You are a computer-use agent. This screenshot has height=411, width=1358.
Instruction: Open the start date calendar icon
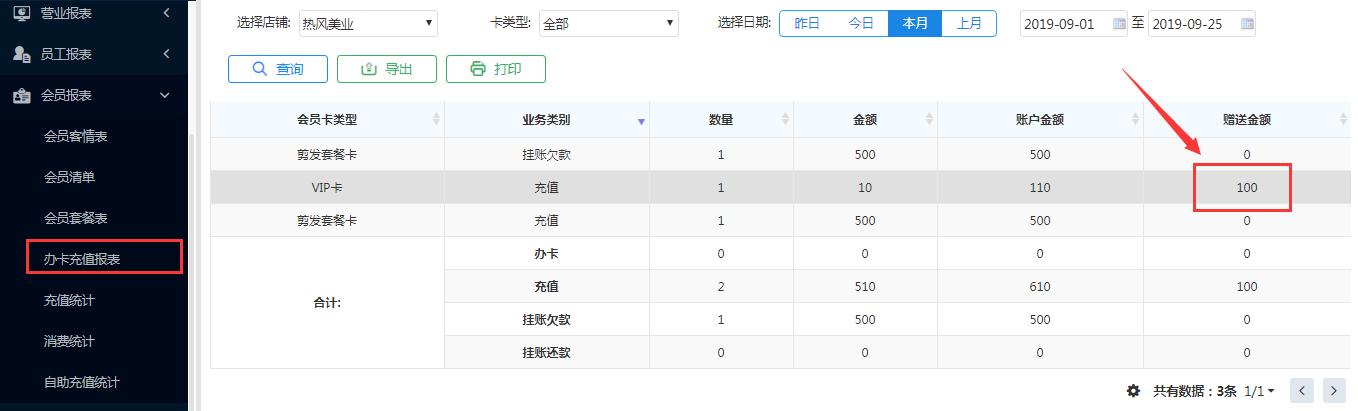tap(1119, 23)
